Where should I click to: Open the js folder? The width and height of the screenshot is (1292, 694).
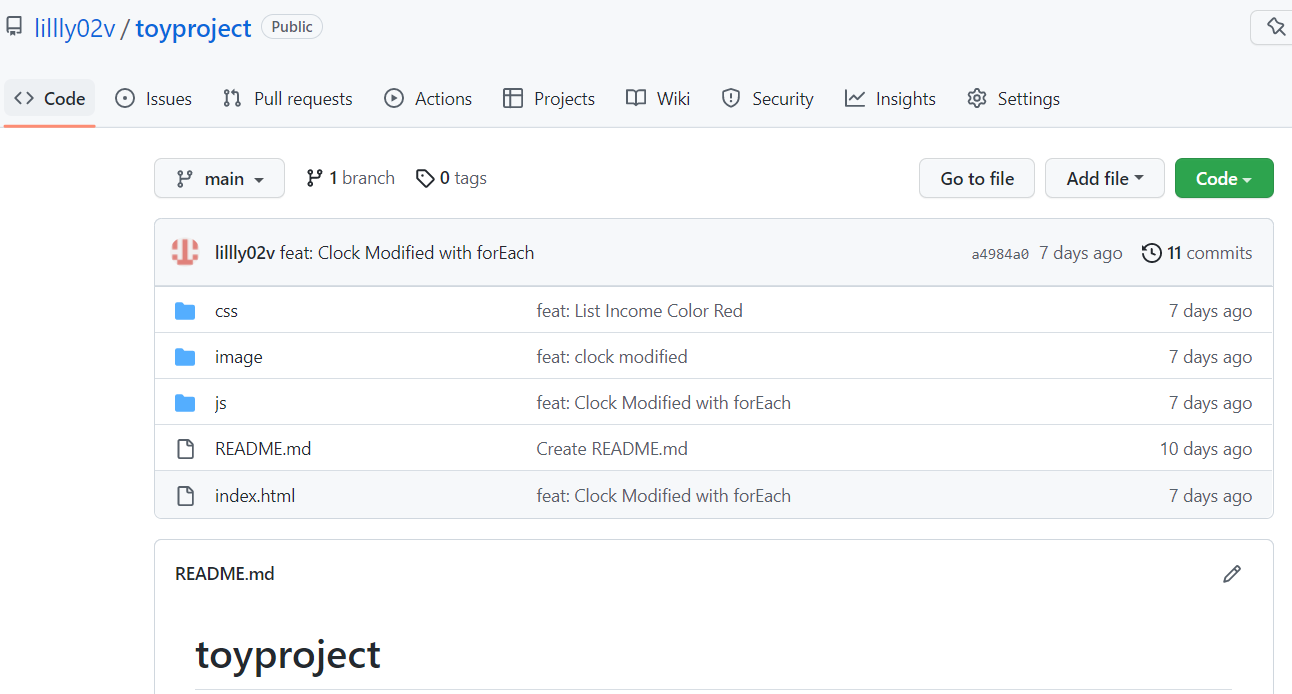click(221, 403)
